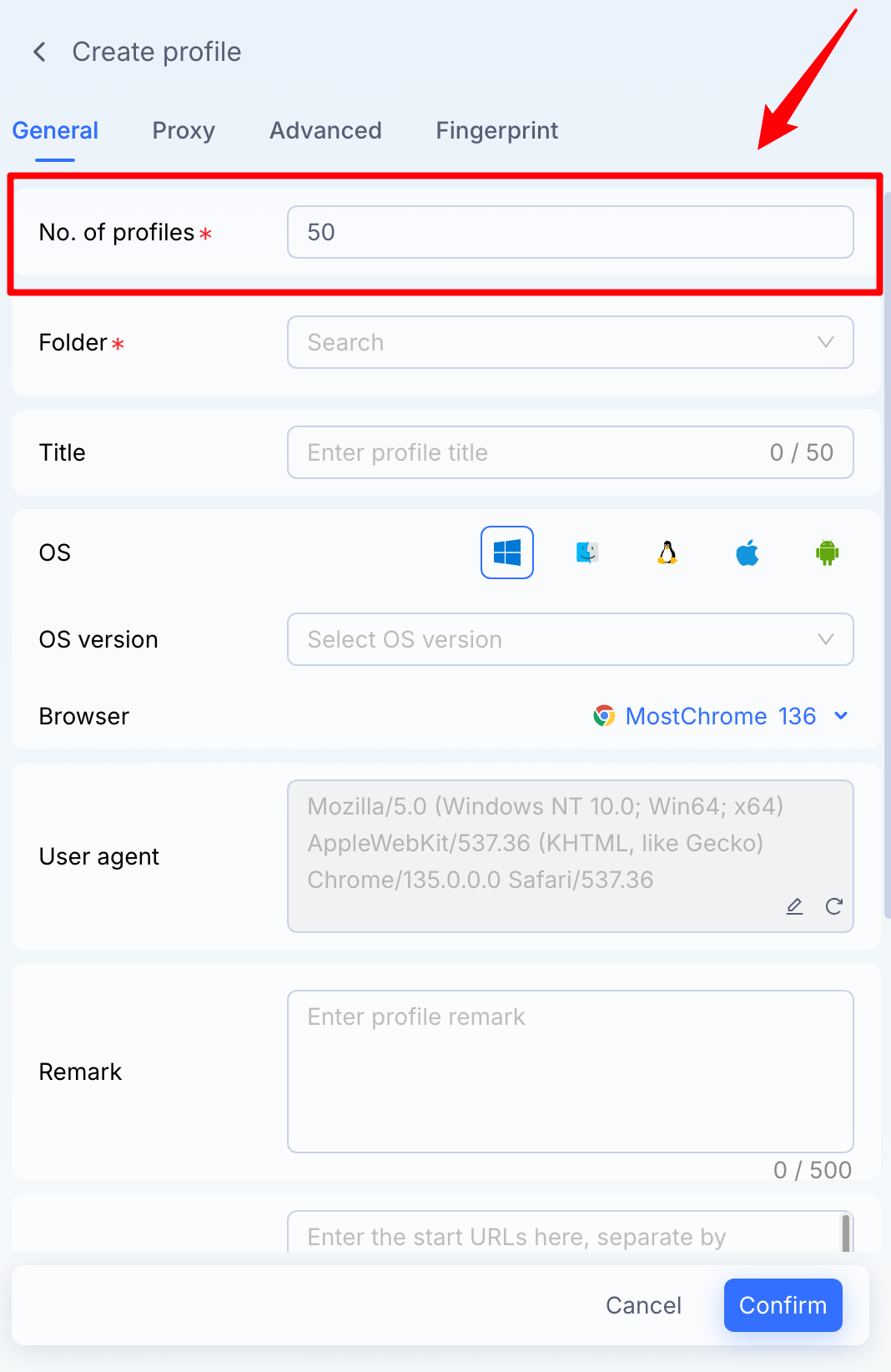Viewport: 891px width, 1372px height.
Task: Expand the Select OS version dropdown
Action: pos(571,639)
